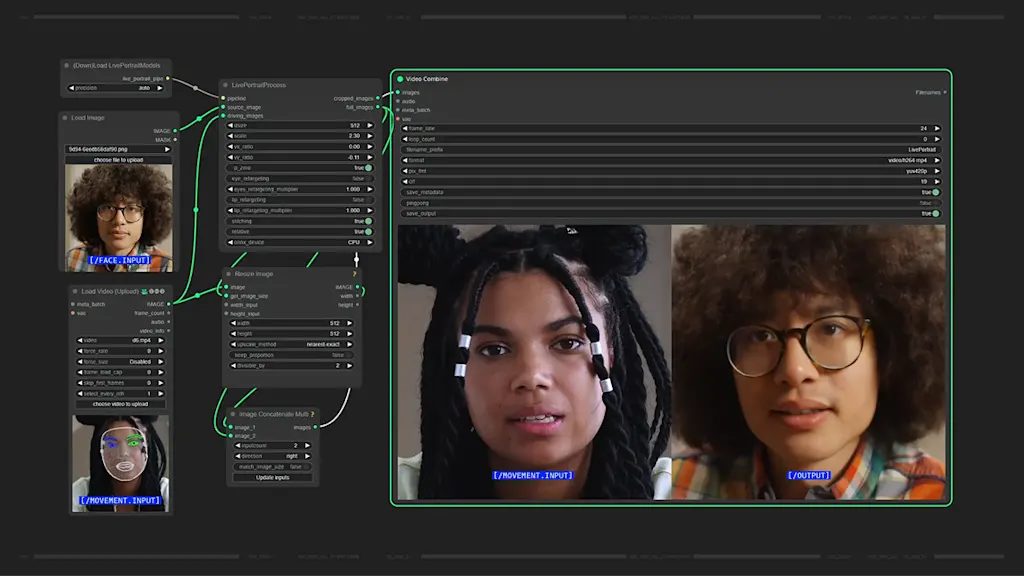Click the MASK output socket on Load Image
Image resolution: width=1024 pixels, height=576 pixels.
tap(175, 140)
